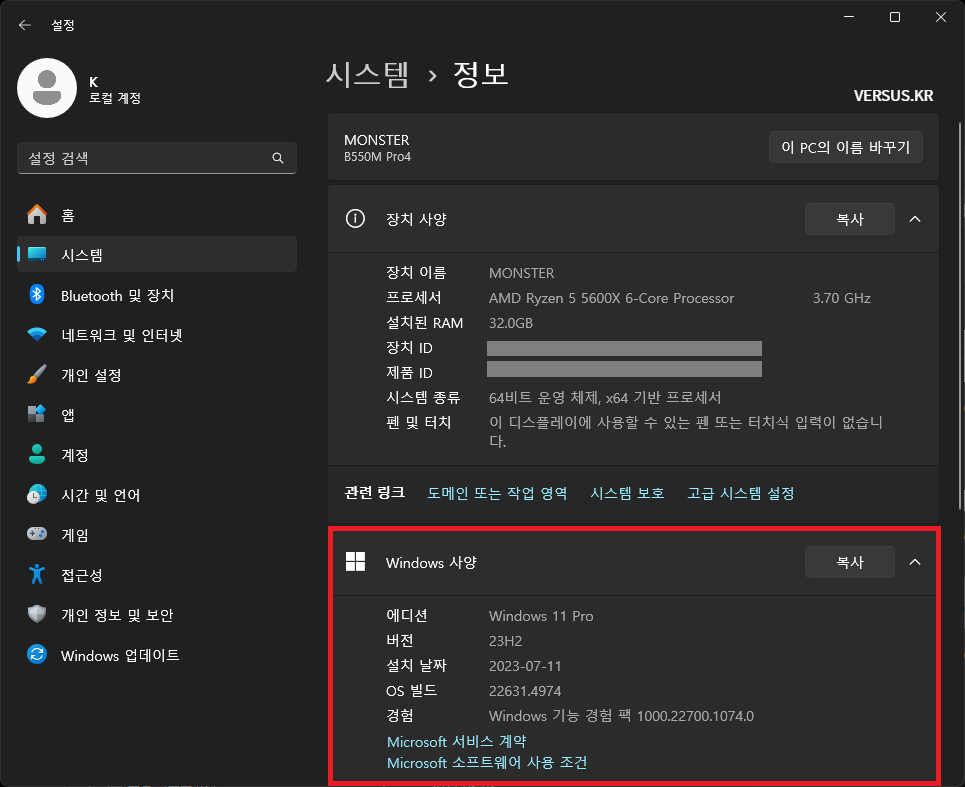965x787 pixels.
Task: Open Windows 업데이트 page
Action: 157,654
